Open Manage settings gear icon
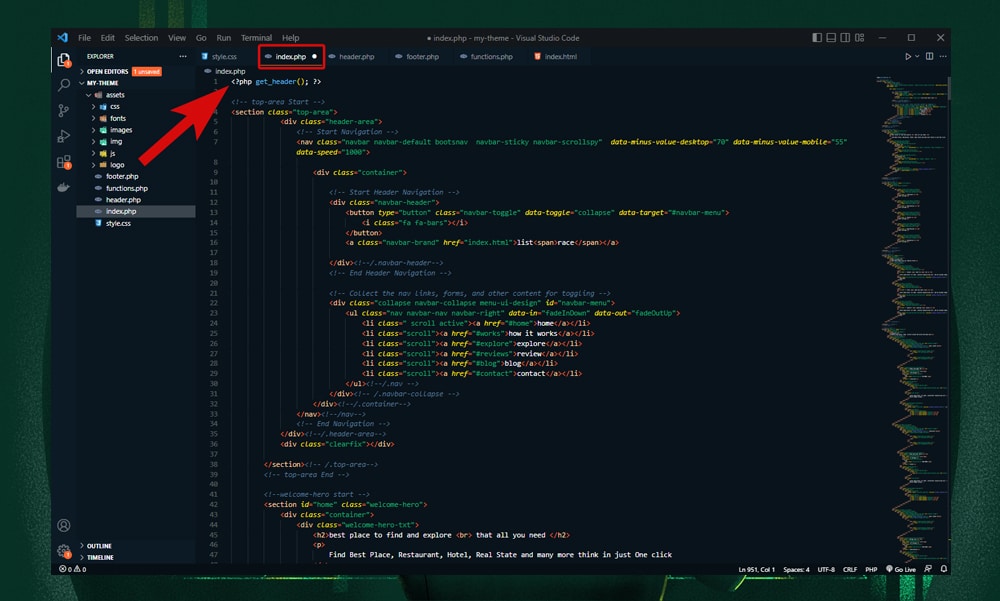1000x601 pixels. click(63, 551)
